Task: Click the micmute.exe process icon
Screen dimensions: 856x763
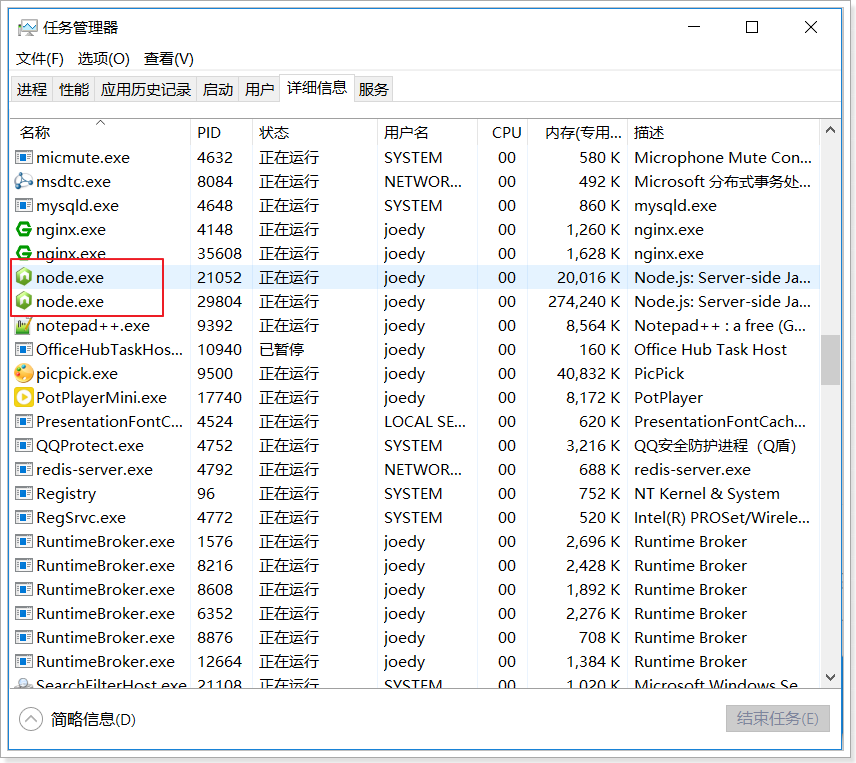Action: pos(23,158)
